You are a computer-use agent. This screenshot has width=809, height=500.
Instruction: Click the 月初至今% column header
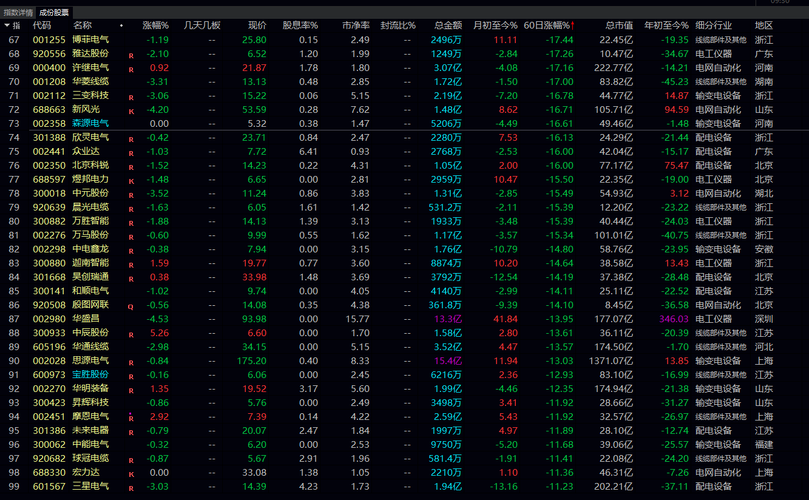[x=495, y=25]
